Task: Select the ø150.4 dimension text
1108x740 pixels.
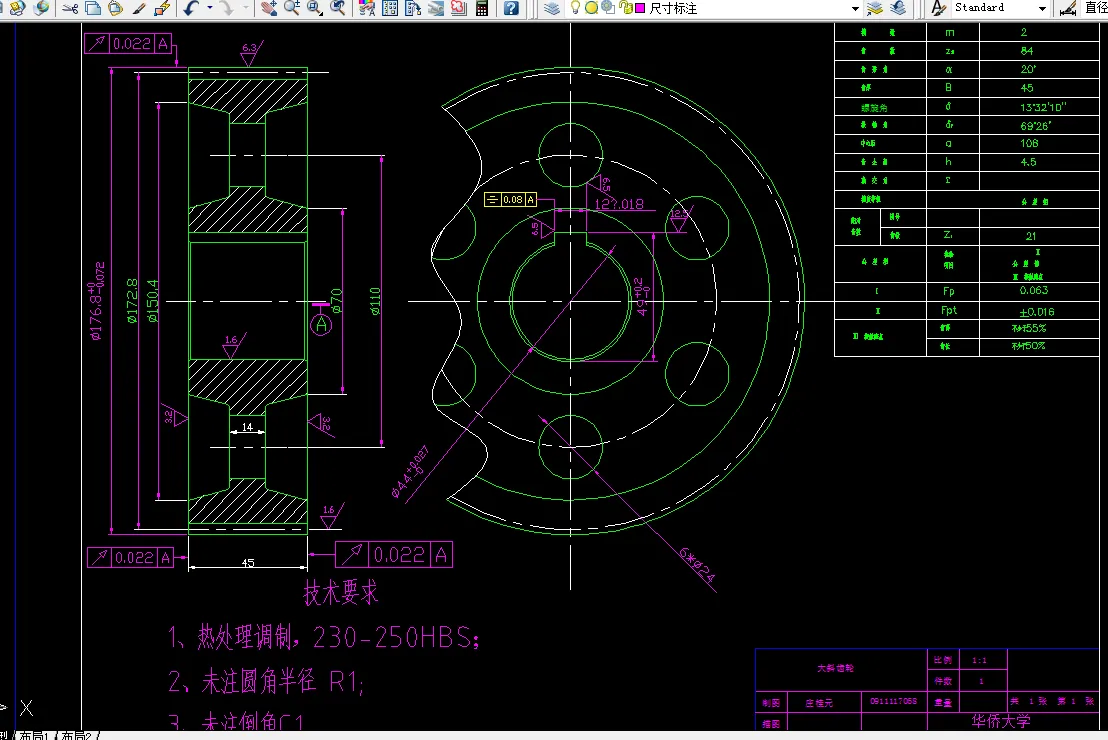Action: coord(153,300)
